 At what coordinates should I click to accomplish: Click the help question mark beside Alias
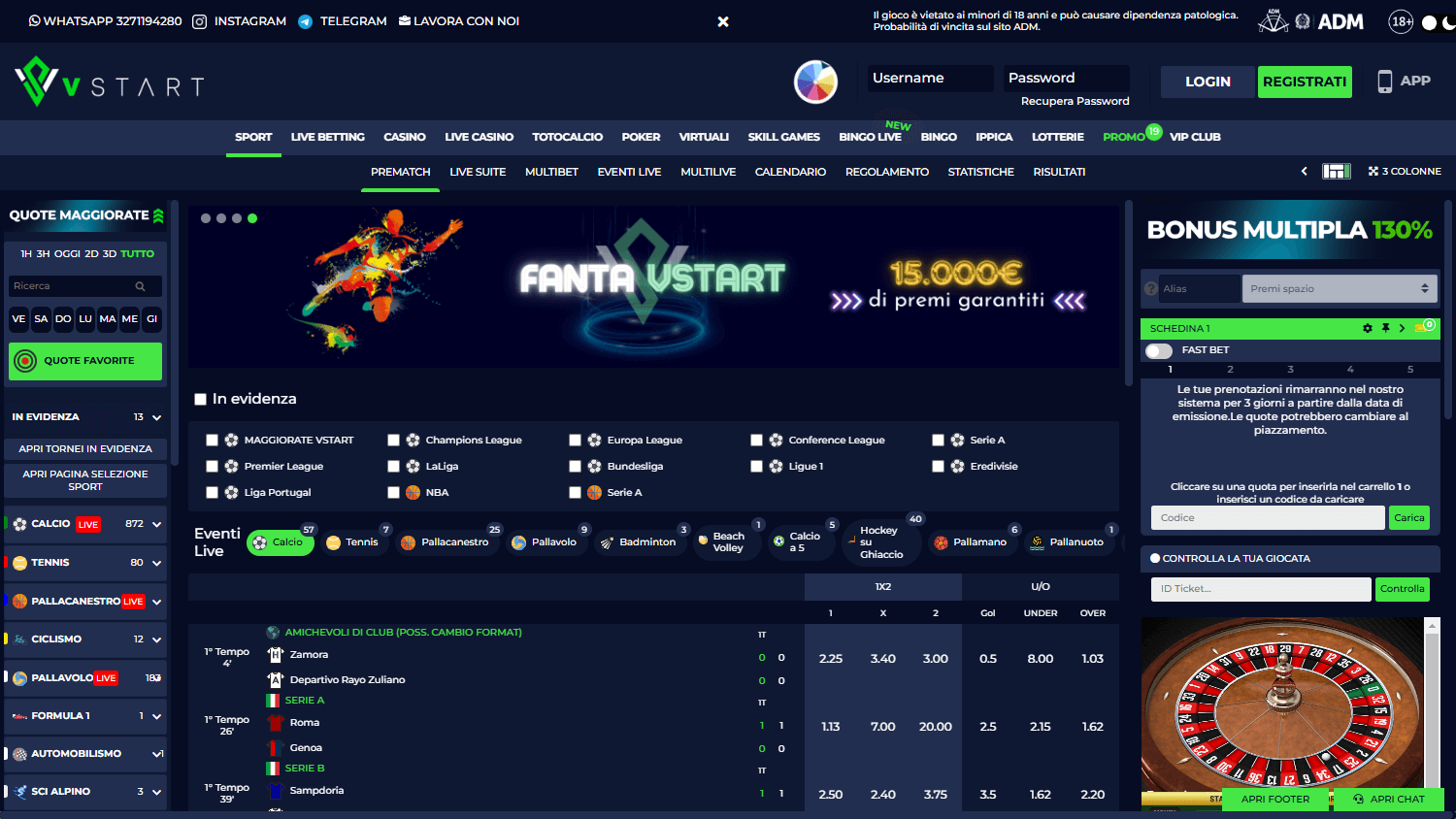(x=1151, y=288)
